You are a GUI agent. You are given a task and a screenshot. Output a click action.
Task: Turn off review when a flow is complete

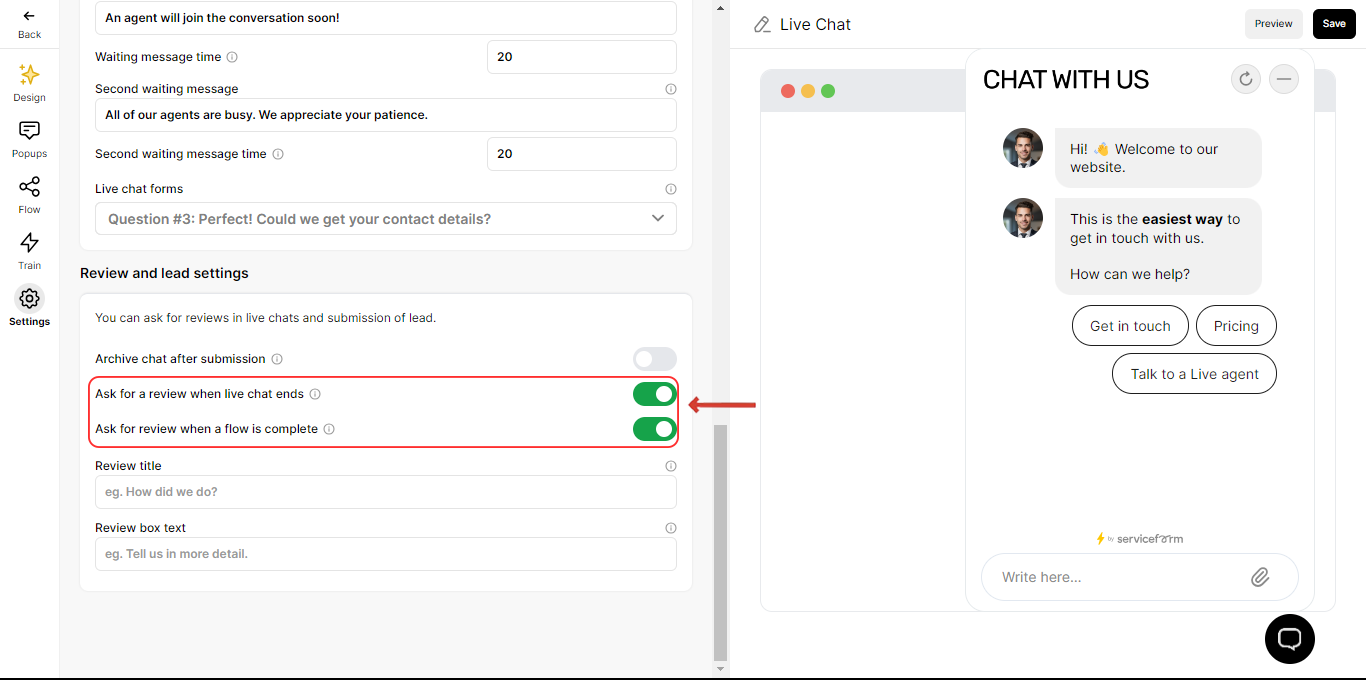[655, 429]
